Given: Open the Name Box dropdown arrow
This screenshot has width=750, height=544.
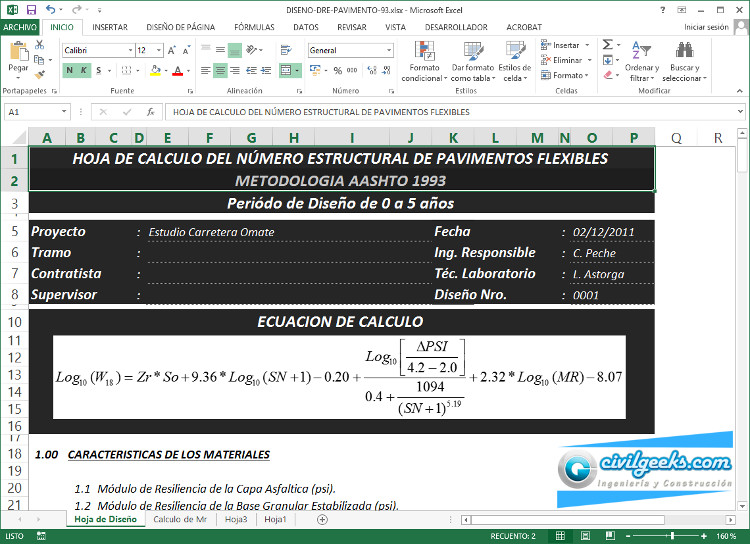Looking at the screenshot, I should tap(65, 112).
